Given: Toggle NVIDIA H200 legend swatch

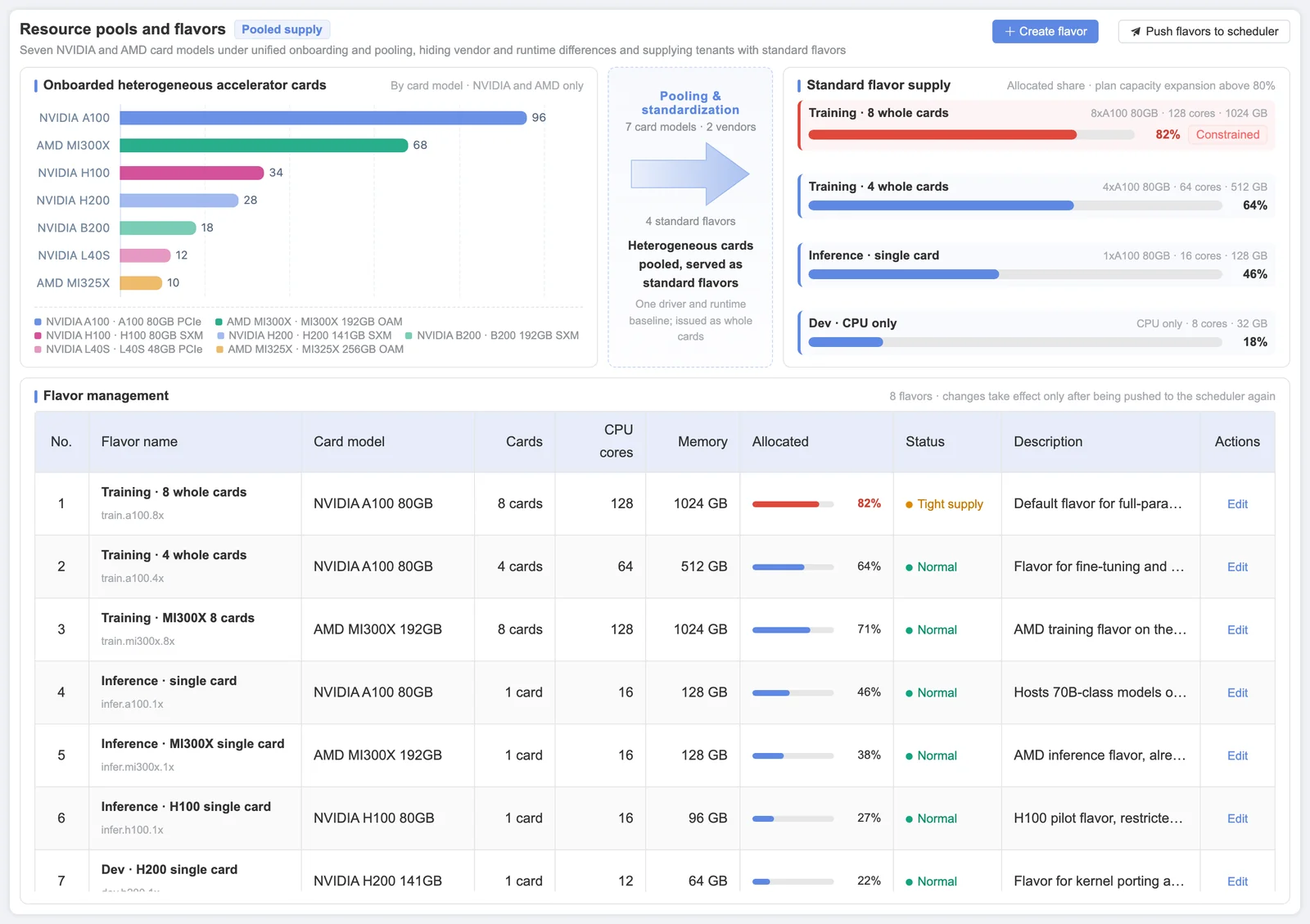Looking at the screenshot, I should click(221, 336).
